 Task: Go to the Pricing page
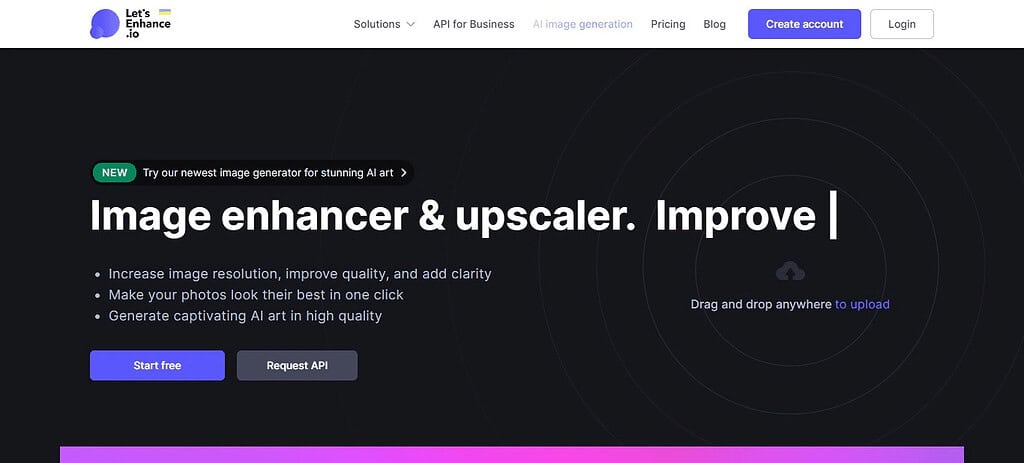(668, 24)
